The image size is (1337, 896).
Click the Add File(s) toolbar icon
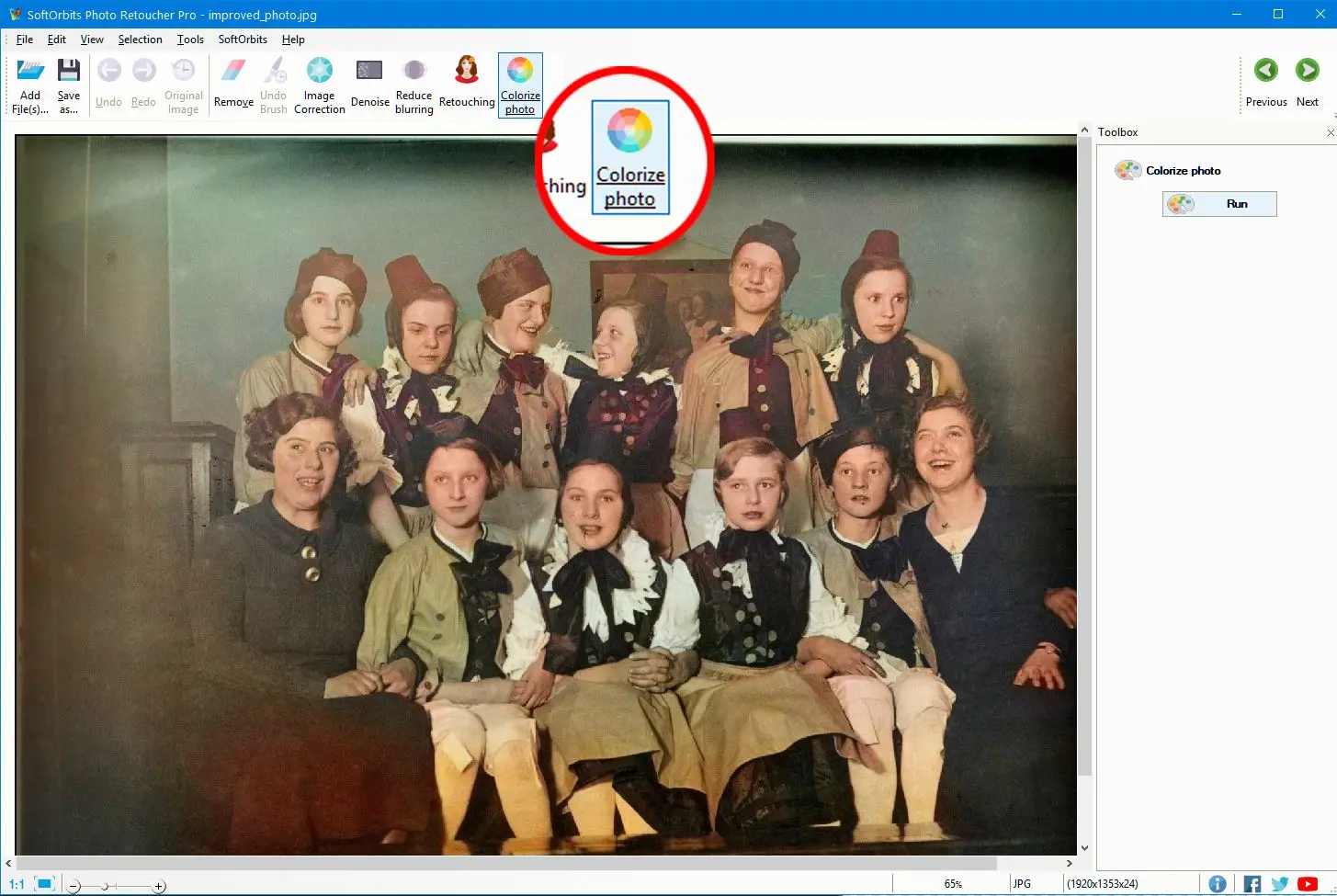point(30,72)
